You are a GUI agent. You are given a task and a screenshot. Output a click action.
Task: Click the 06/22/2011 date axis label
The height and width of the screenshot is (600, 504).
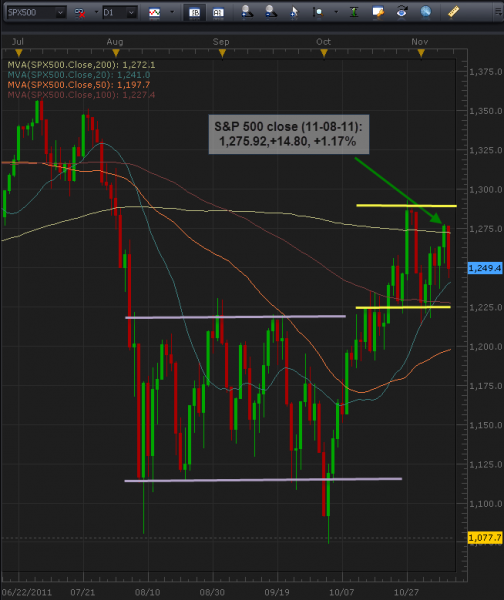27,593
